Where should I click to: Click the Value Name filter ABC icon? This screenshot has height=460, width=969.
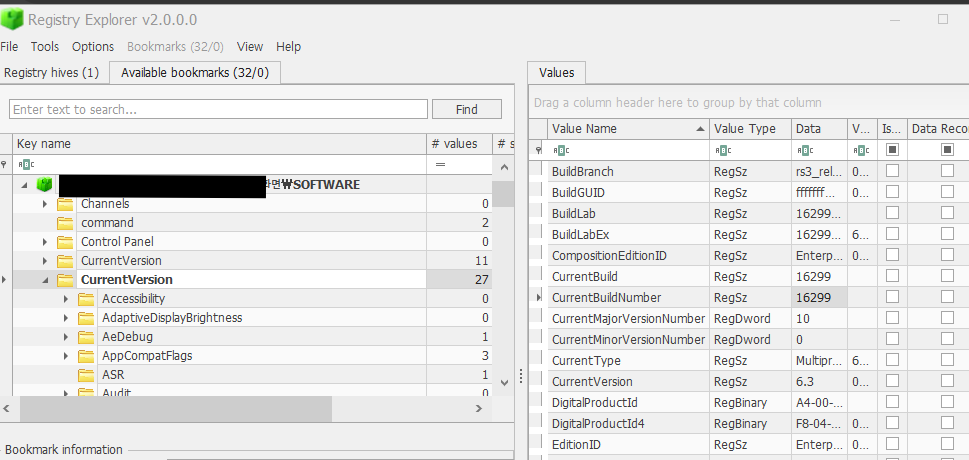tap(561, 150)
